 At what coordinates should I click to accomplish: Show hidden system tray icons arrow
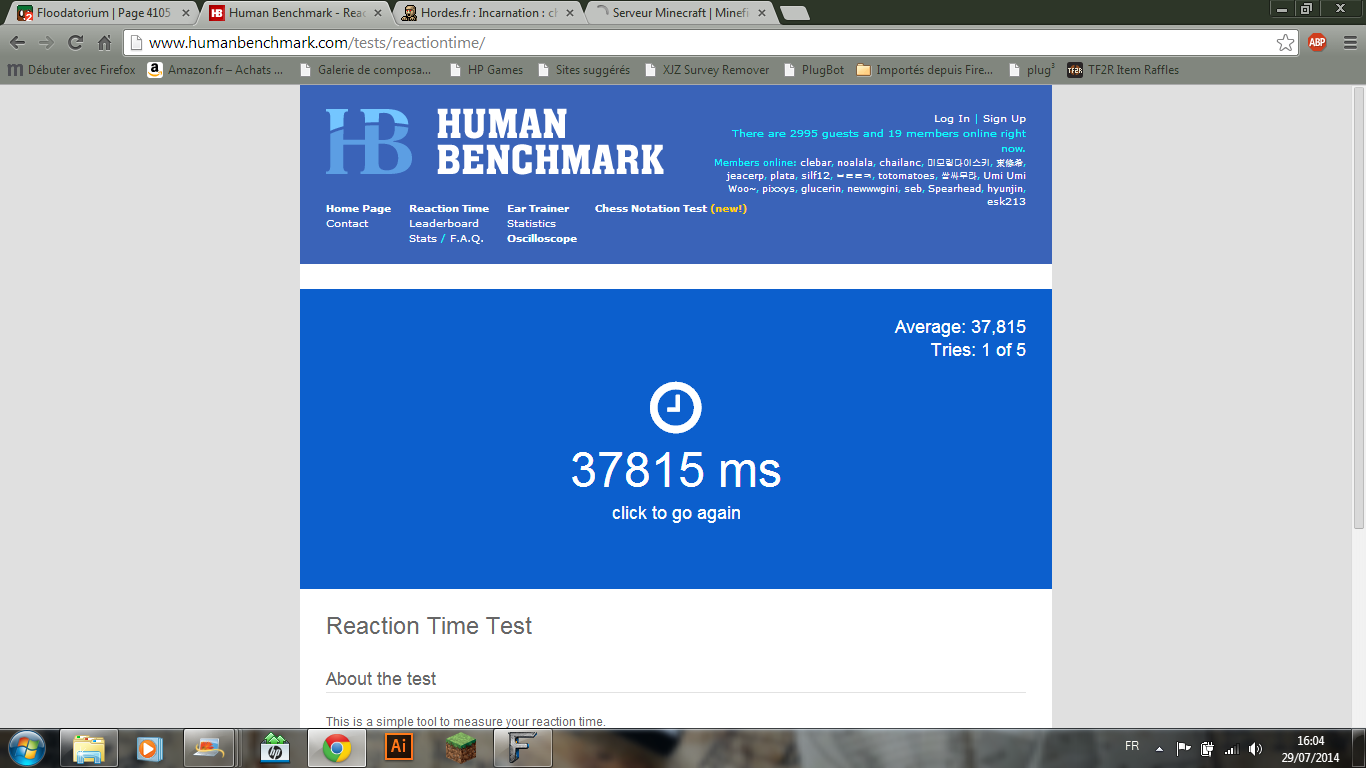[x=1159, y=748]
